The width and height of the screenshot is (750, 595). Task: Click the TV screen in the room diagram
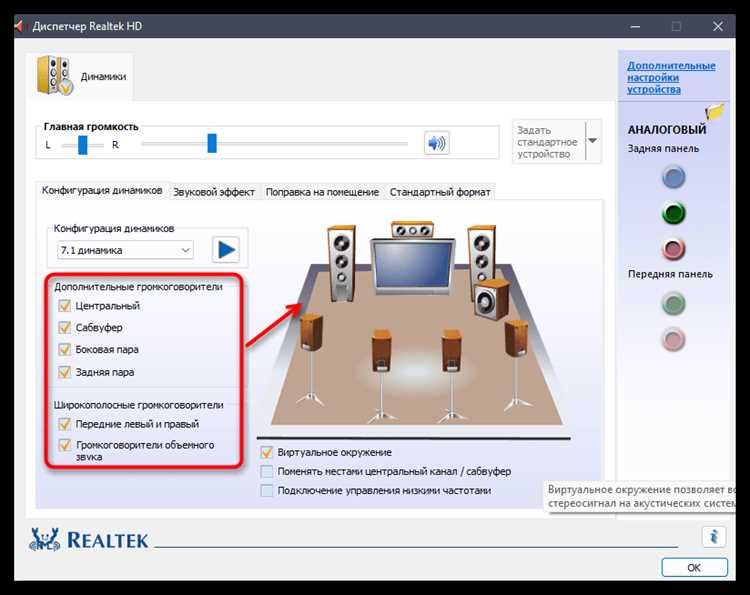pos(412,265)
